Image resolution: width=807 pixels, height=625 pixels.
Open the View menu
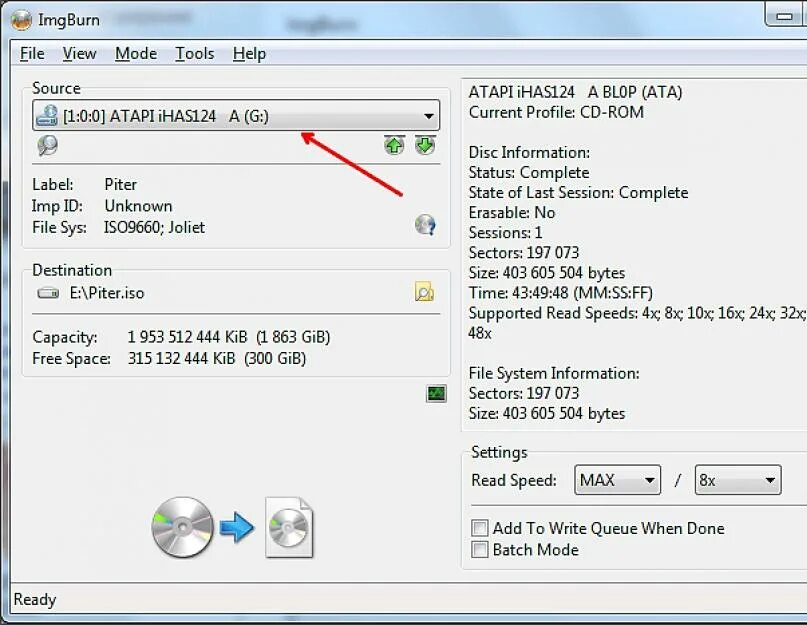pyautogui.click(x=79, y=54)
